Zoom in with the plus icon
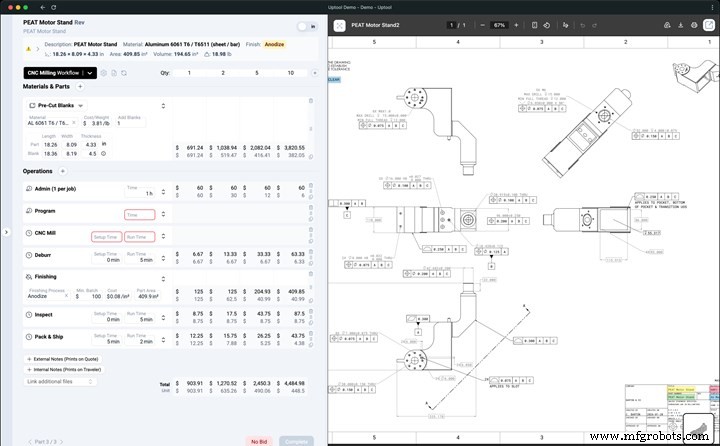 click(516, 25)
